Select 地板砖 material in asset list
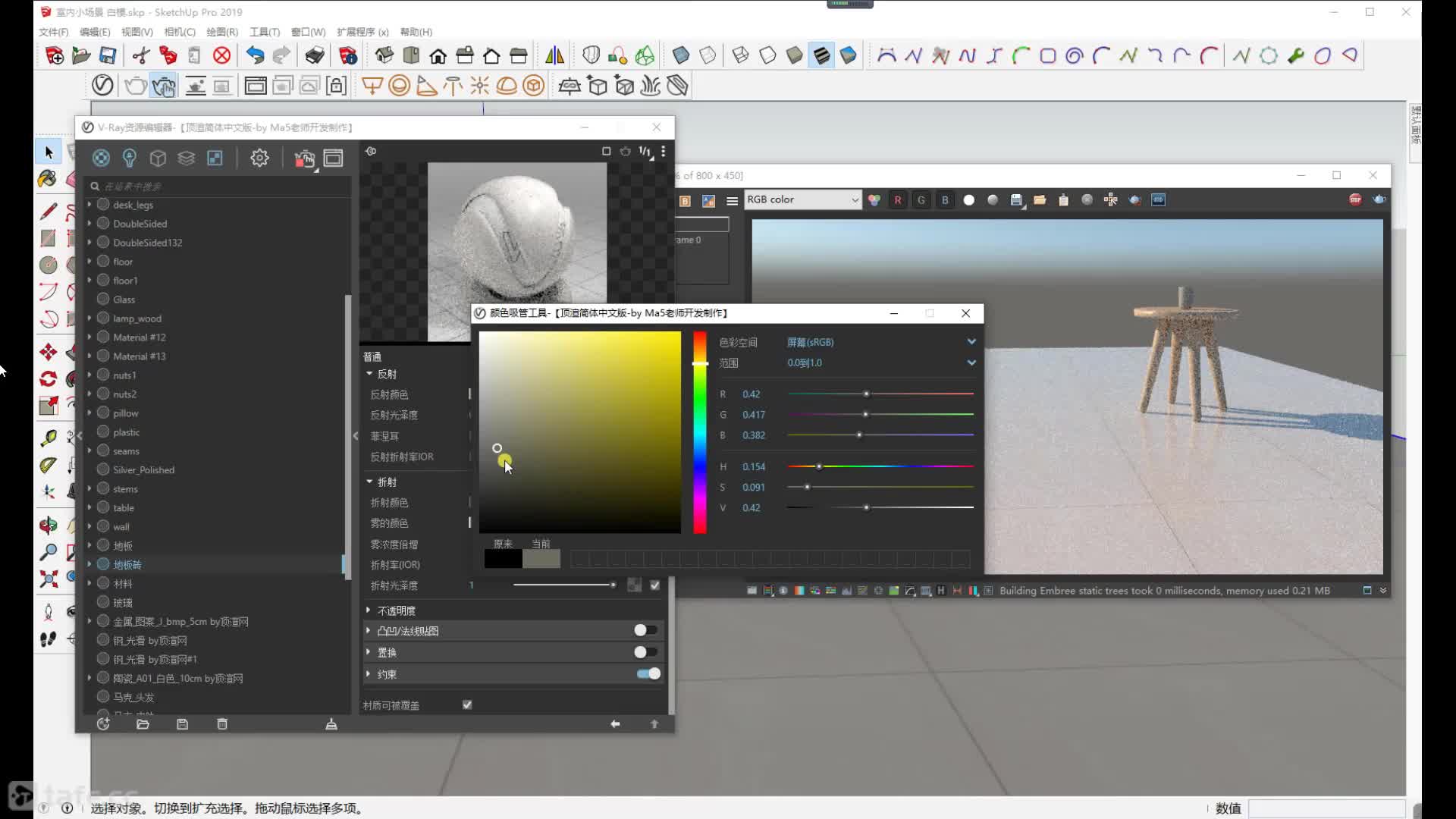This screenshot has width=1456, height=819. pos(127,564)
